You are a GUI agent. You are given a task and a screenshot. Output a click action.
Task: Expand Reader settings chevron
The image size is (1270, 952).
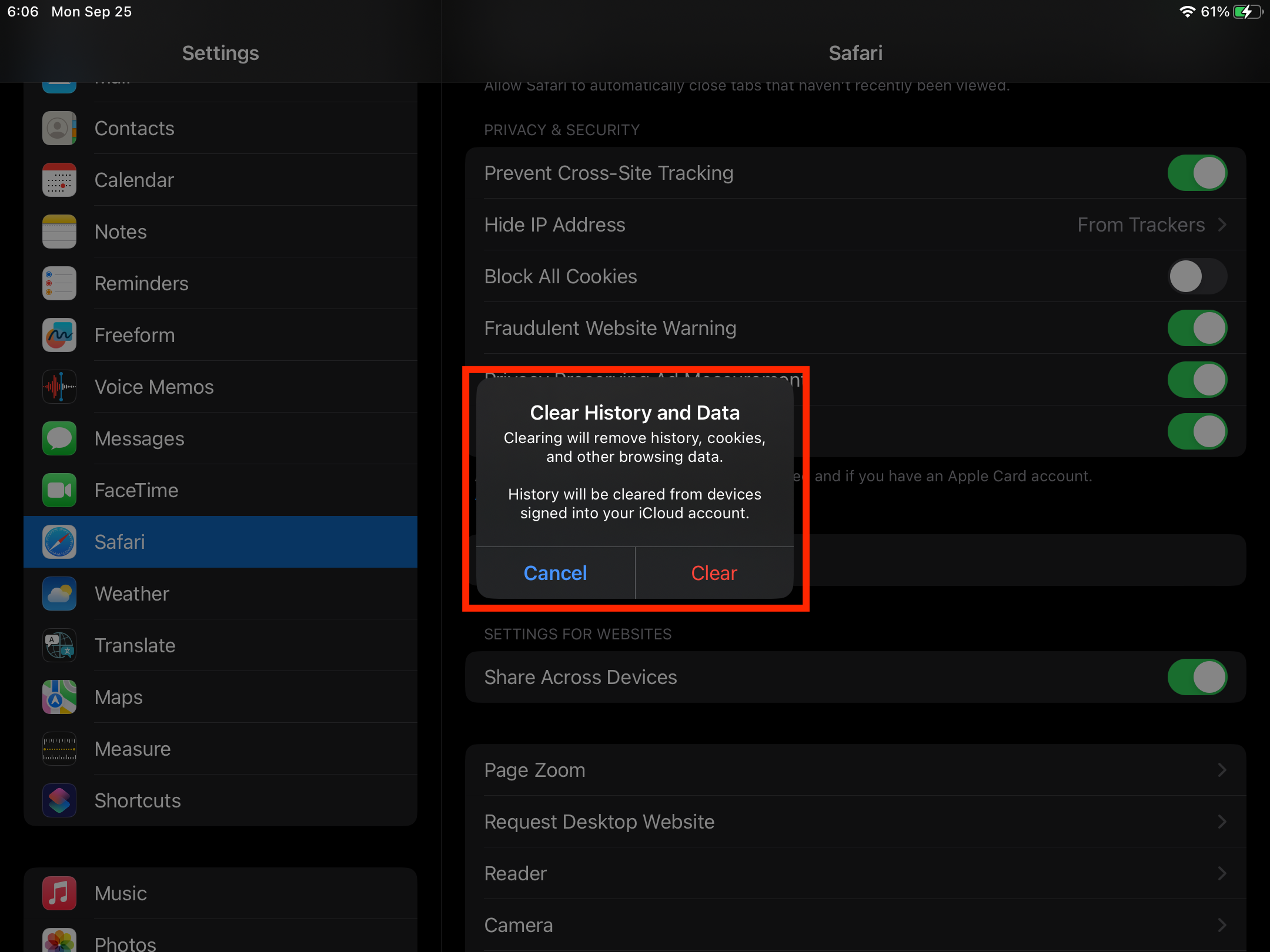coord(1222,873)
